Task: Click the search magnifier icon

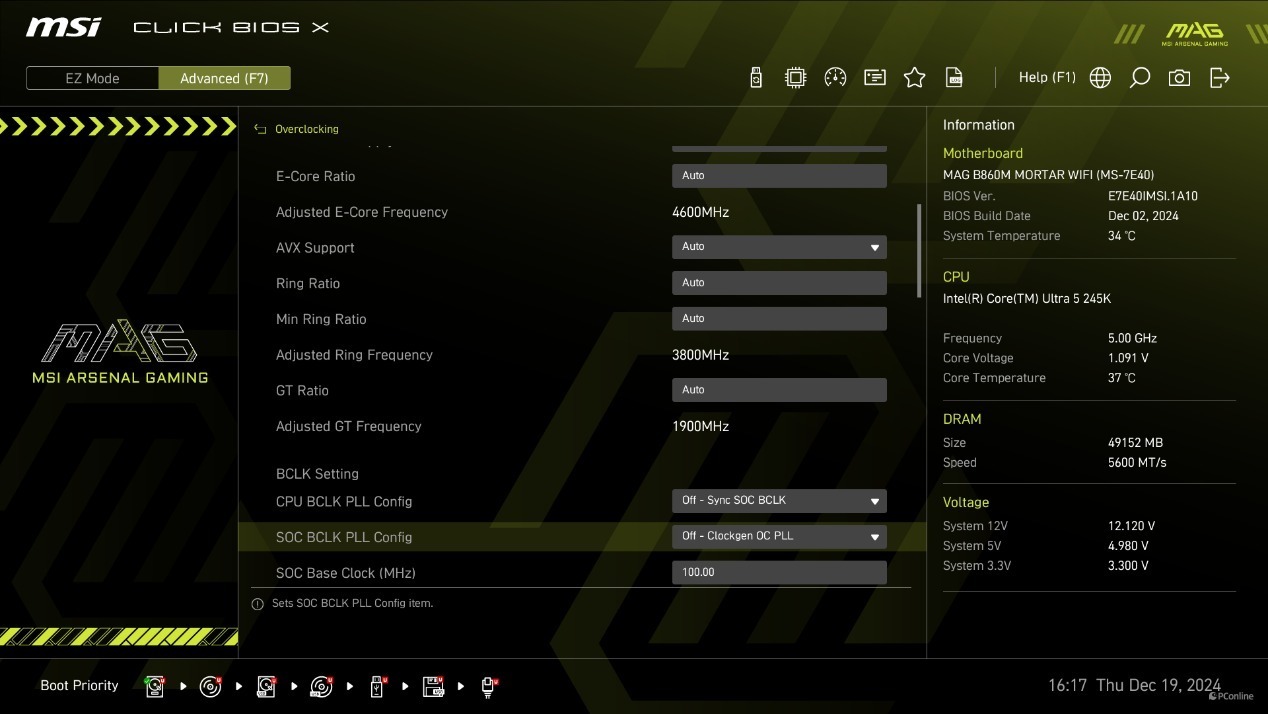Action: (x=1139, y=78)
